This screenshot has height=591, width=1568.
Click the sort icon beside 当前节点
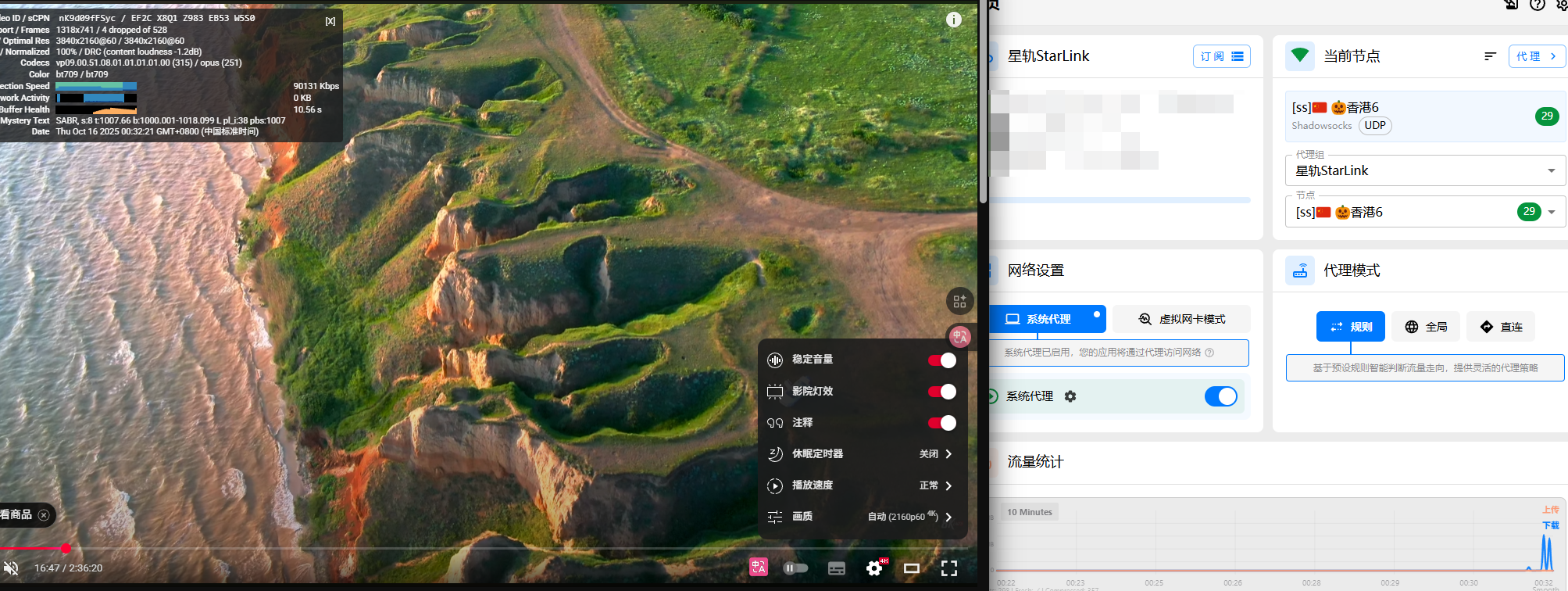(x=1490, y=56)
